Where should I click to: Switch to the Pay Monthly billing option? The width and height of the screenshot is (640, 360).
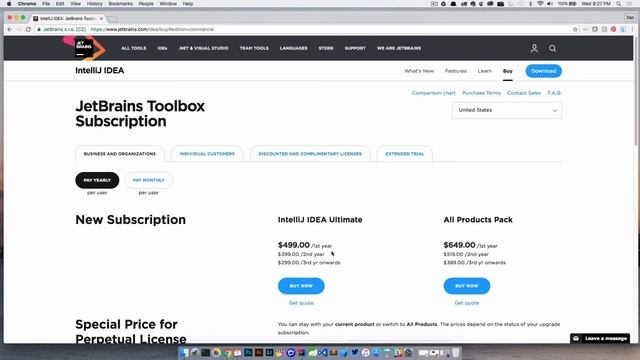(x=149, y=180)
